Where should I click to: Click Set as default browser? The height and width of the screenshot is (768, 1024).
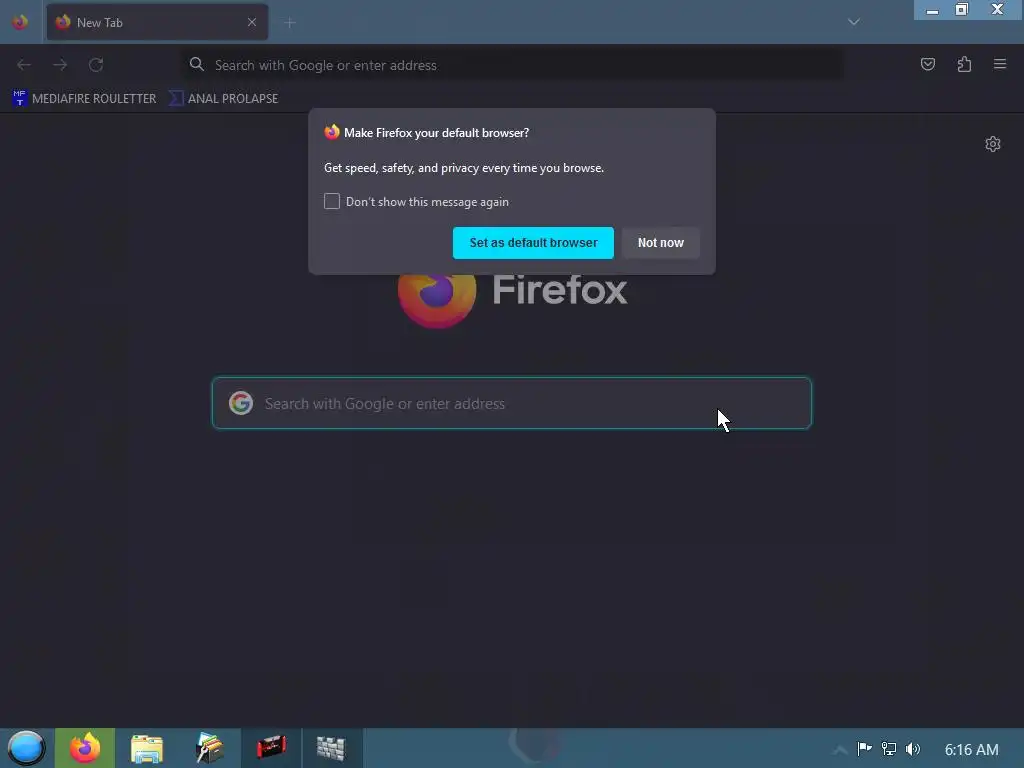pos(533,243)
